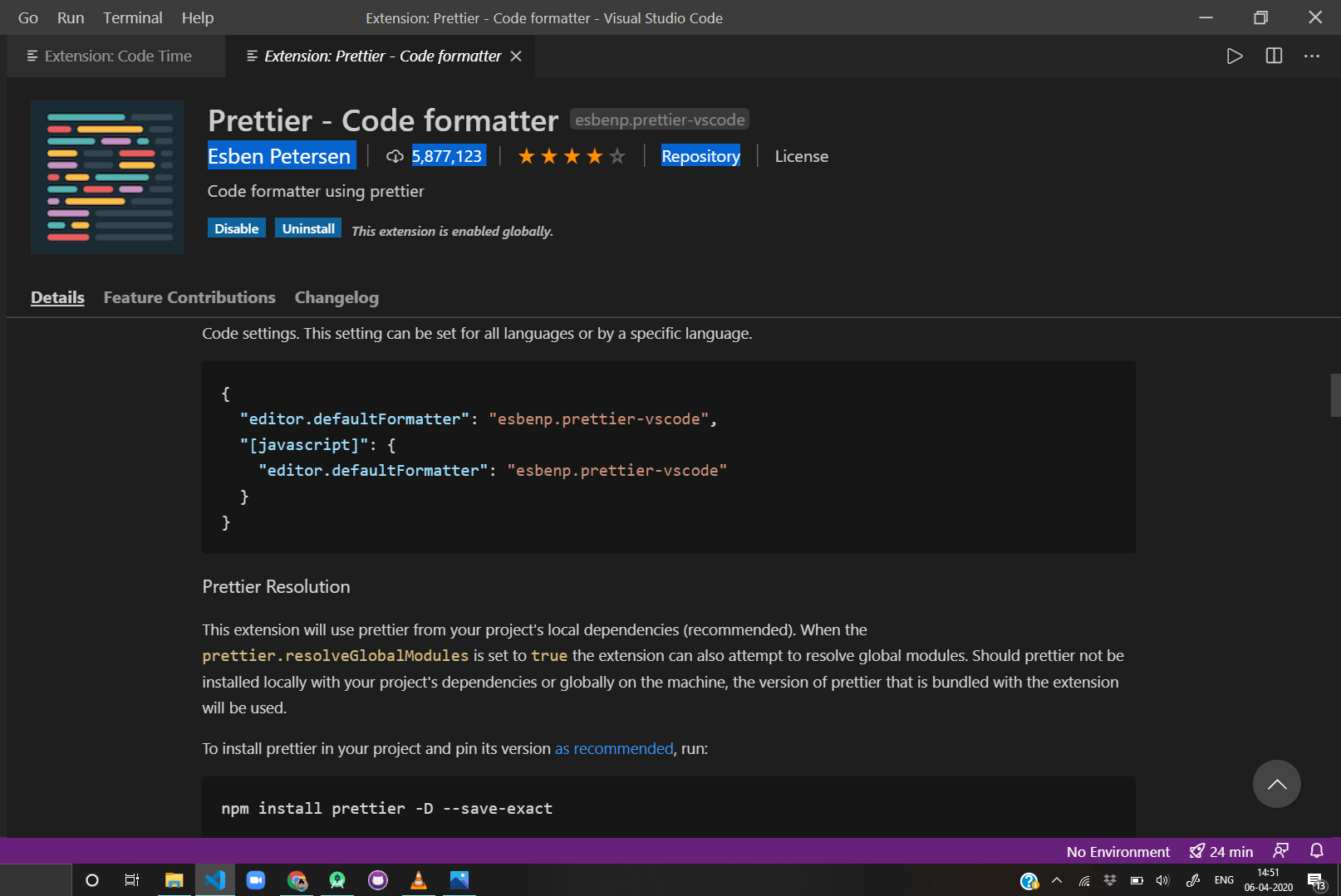Split the editor to the right
The image size is (1341, 896).
click(1274, 56)
